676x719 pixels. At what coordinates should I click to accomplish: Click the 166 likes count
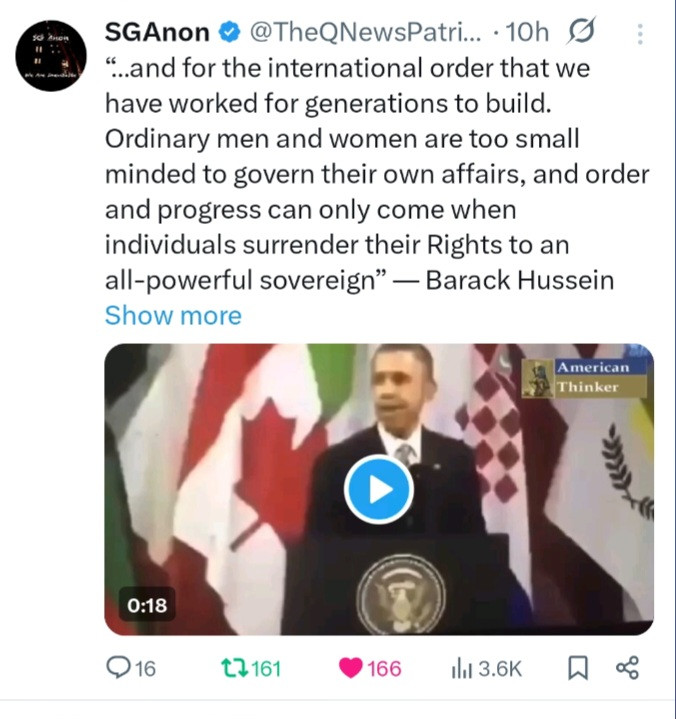384,669
